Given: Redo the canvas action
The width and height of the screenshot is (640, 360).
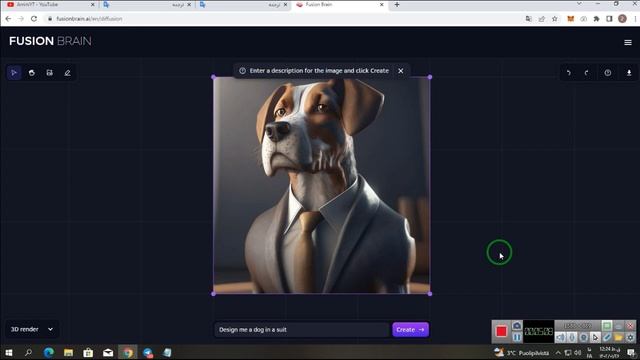Looking at the screenshot, I should click(587, 73).
